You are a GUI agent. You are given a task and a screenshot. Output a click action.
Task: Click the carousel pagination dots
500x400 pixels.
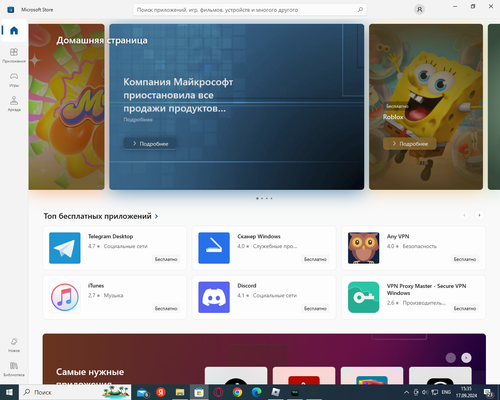click(264, 198)
